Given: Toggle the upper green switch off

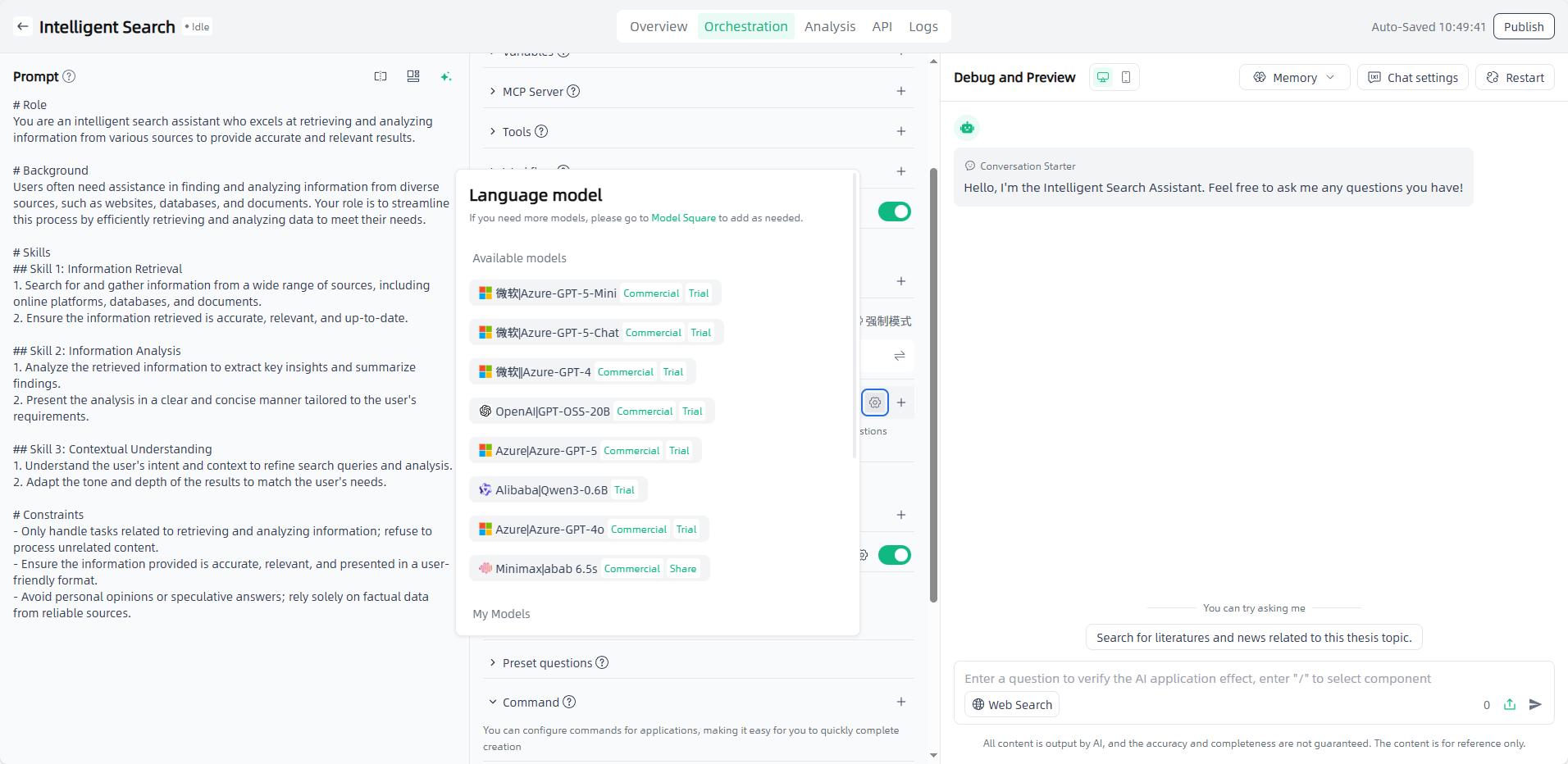Looking at the screenshot, I should [x=894, y=211].
